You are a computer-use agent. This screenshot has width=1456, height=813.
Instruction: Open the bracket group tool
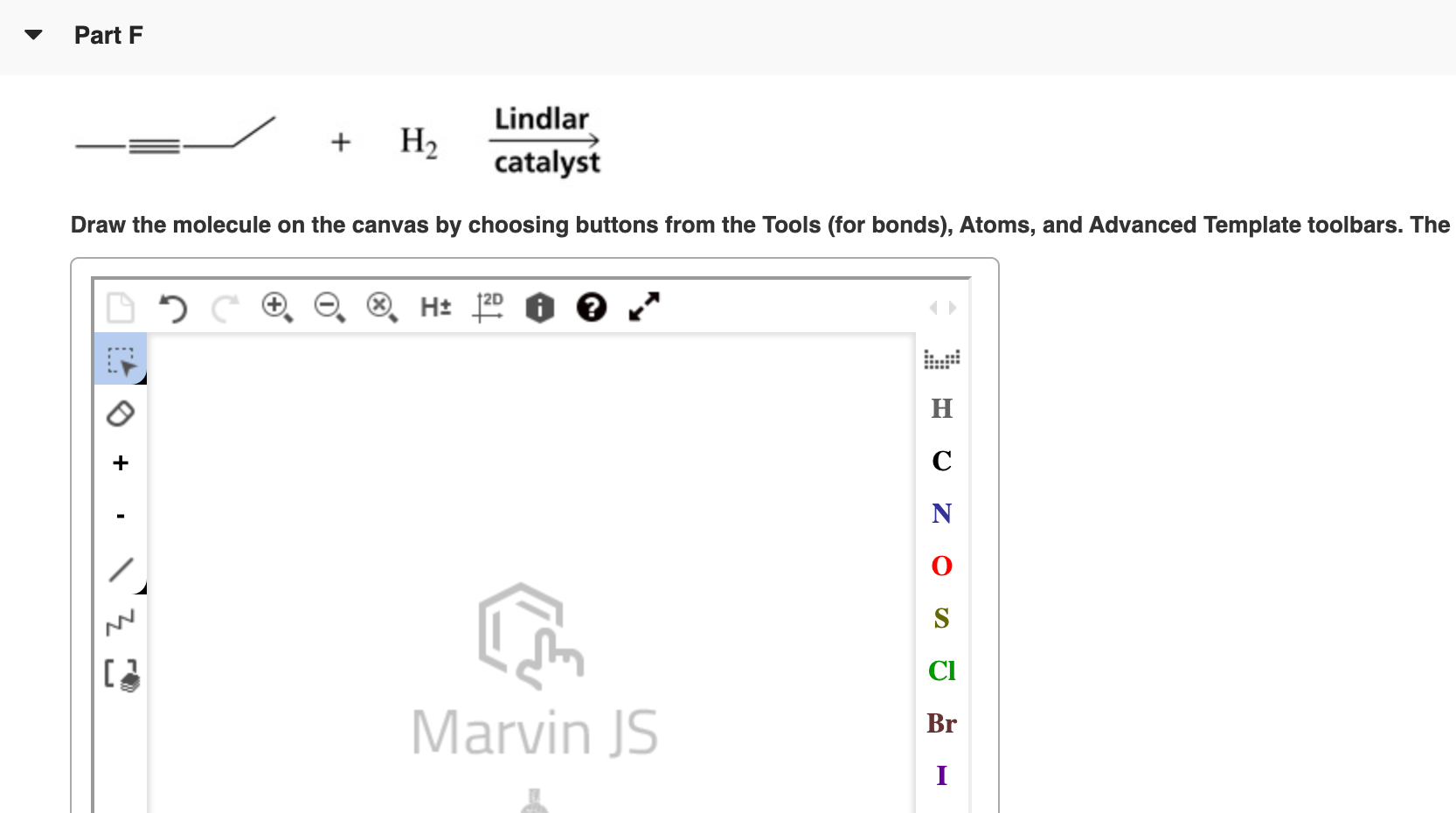[121, 675]
